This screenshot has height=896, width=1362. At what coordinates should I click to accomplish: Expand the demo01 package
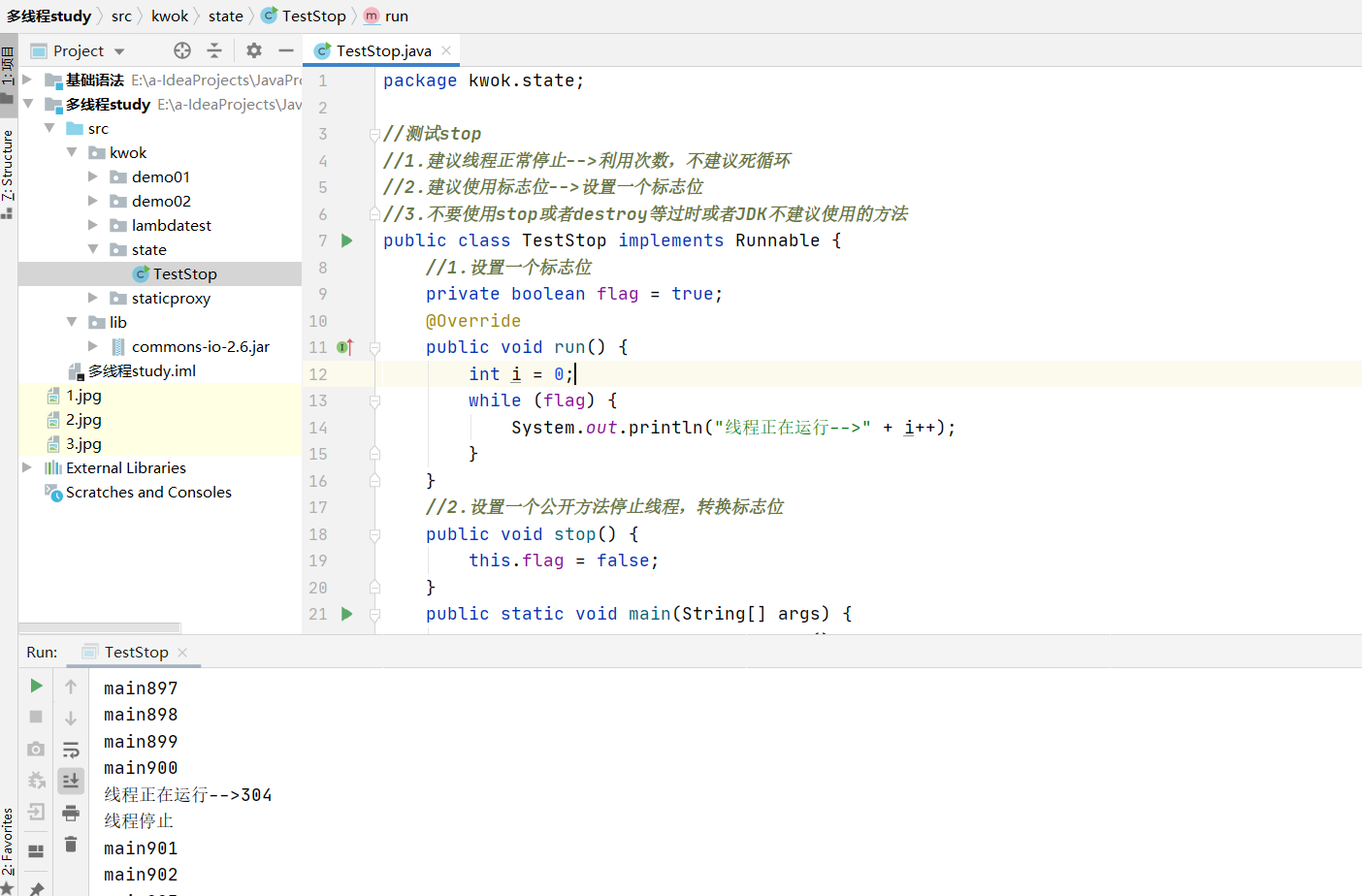coord(93,176)
